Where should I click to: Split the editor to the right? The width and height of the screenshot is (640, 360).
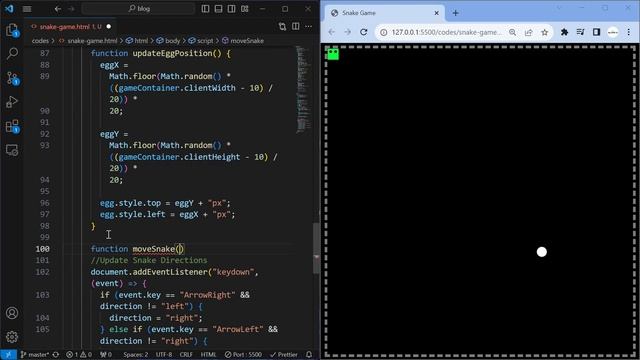coord(296,27)
